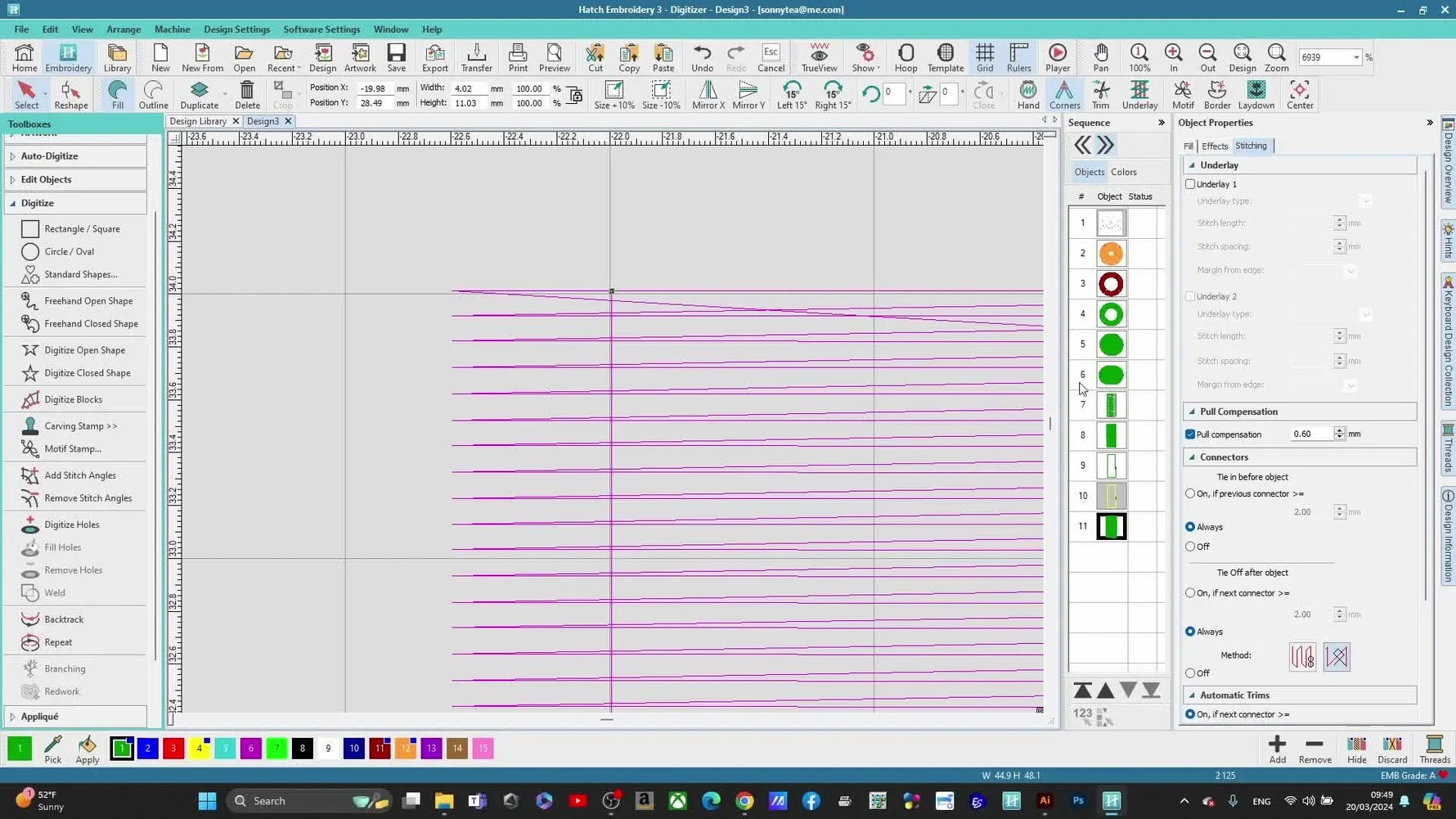
Task: Click the Colors button in Sequence
Action: pos(1123,172)
